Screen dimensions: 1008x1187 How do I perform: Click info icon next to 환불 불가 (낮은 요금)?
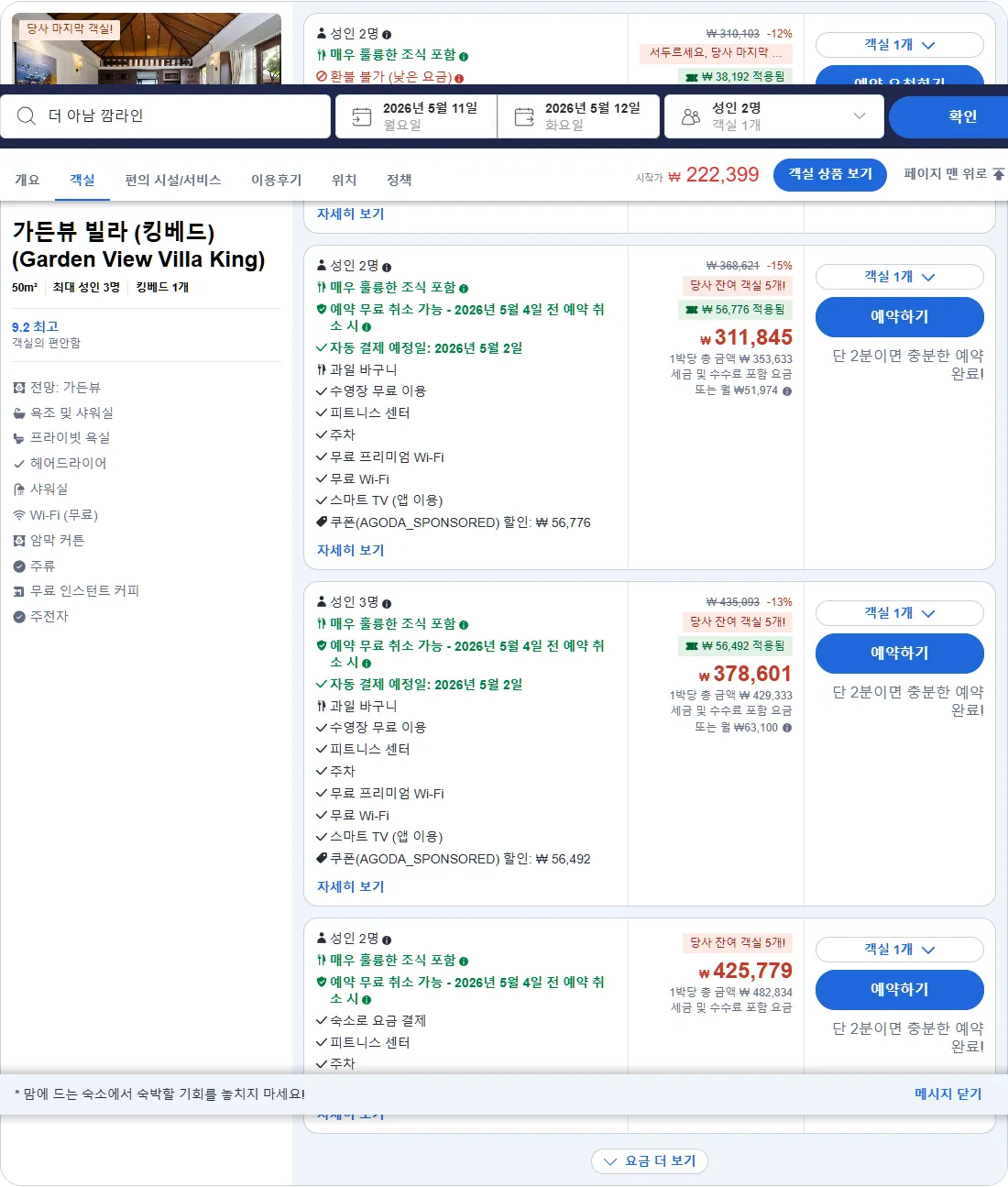459,78
